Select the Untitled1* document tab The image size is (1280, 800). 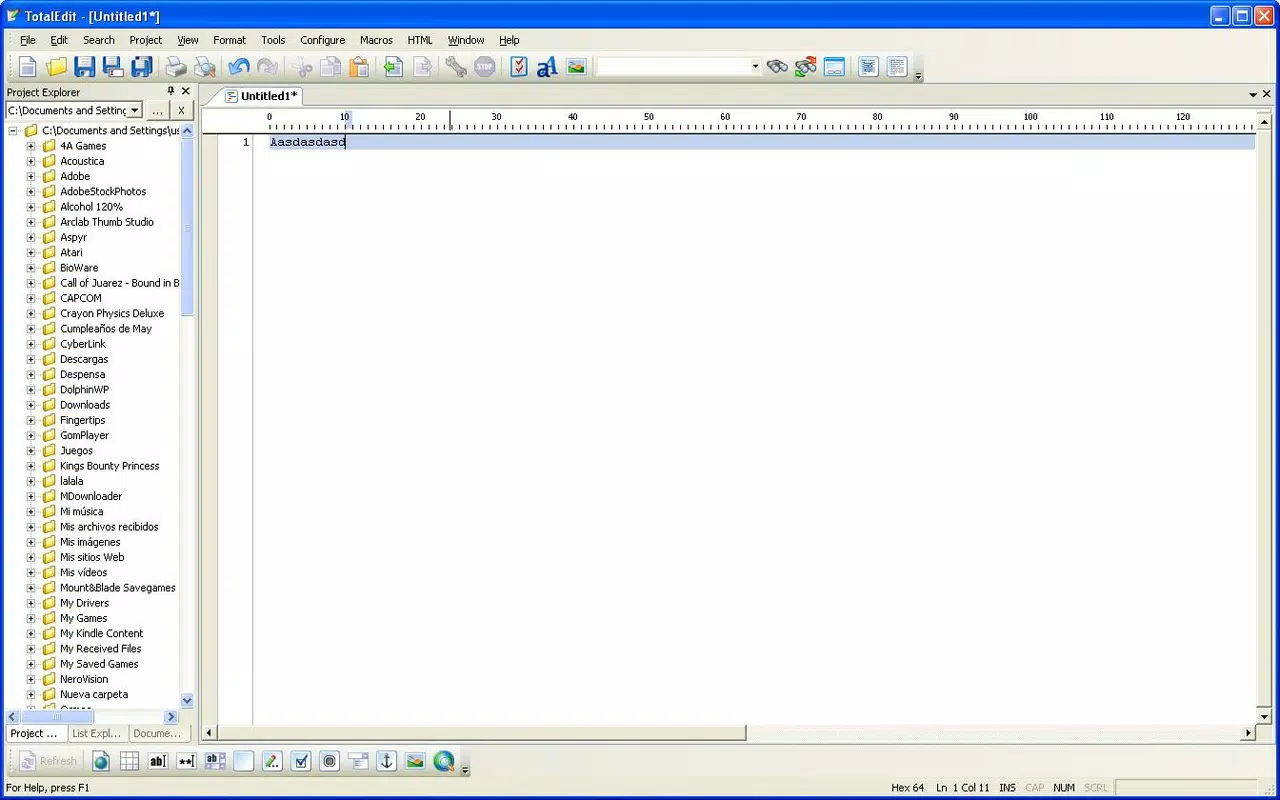(262, 96)
